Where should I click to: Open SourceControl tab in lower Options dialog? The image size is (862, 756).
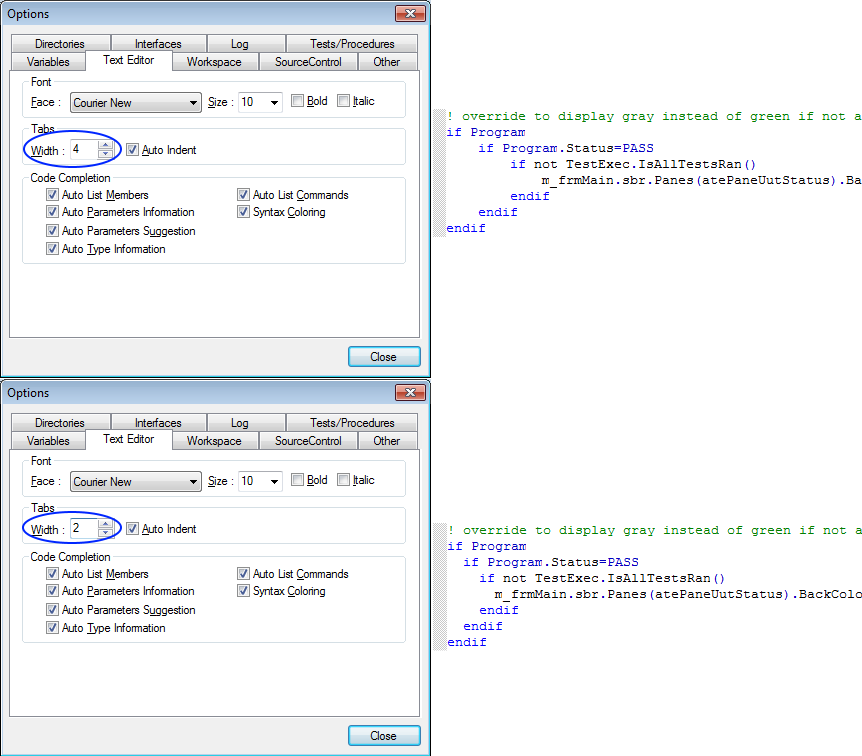click(x=308, y=440)
